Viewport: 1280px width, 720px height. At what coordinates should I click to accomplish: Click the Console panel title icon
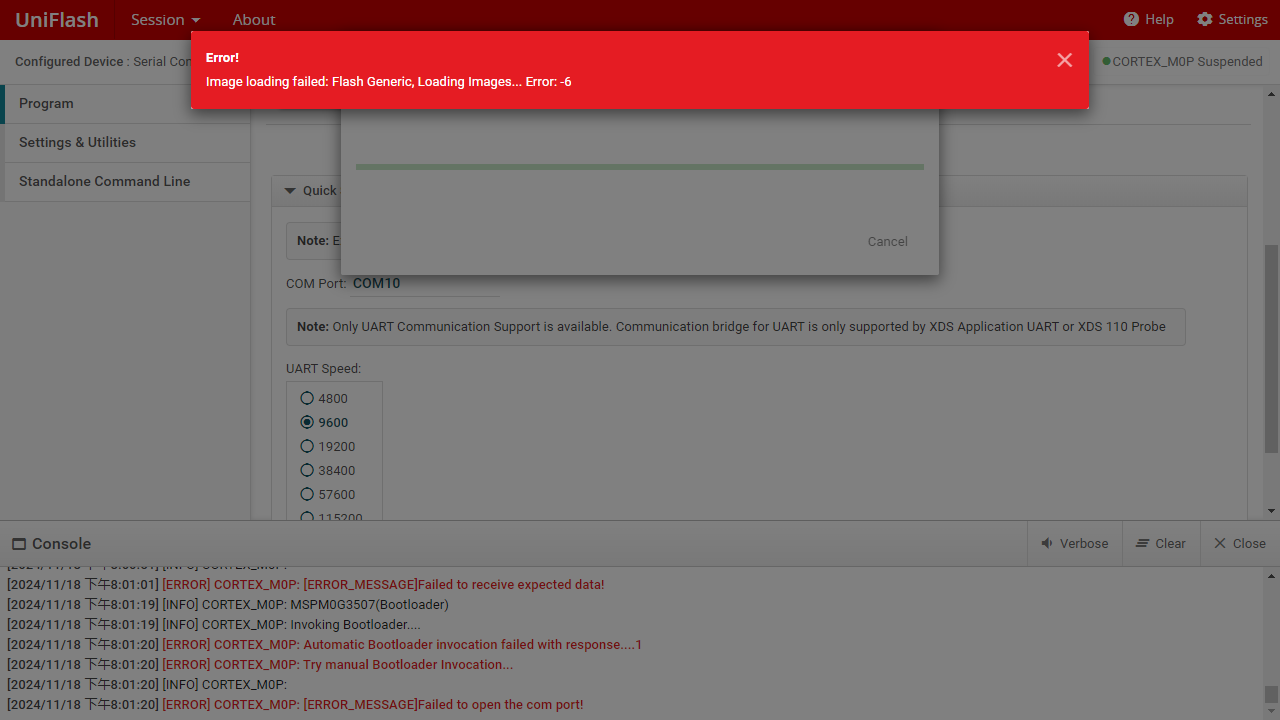pos(19,544)
